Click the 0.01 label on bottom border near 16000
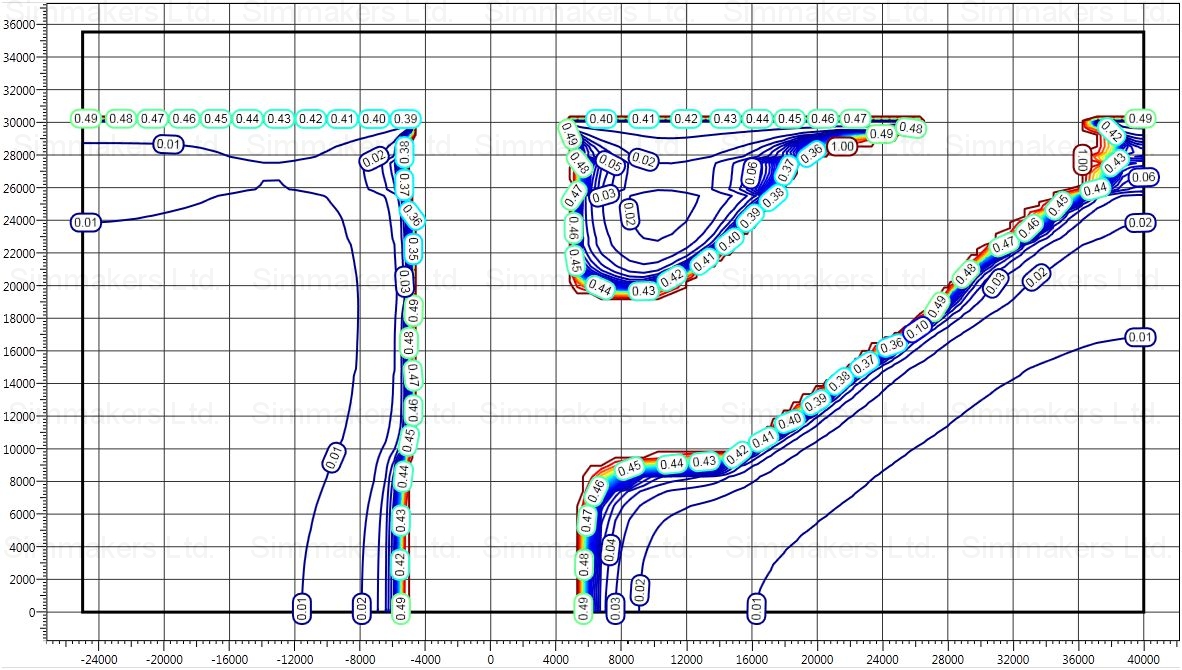The height and width of the screenshot is (670, 1182). point(757,604)
